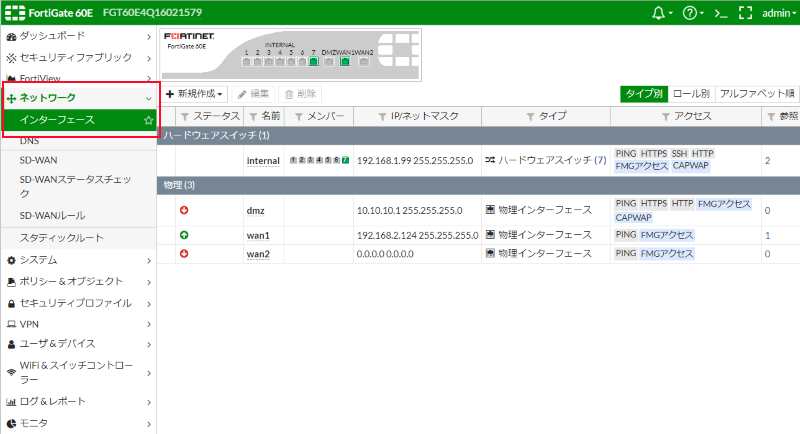The image size is (800, 434).
Task: Select the wan2 interface name
Action: [x=258, y=254]
